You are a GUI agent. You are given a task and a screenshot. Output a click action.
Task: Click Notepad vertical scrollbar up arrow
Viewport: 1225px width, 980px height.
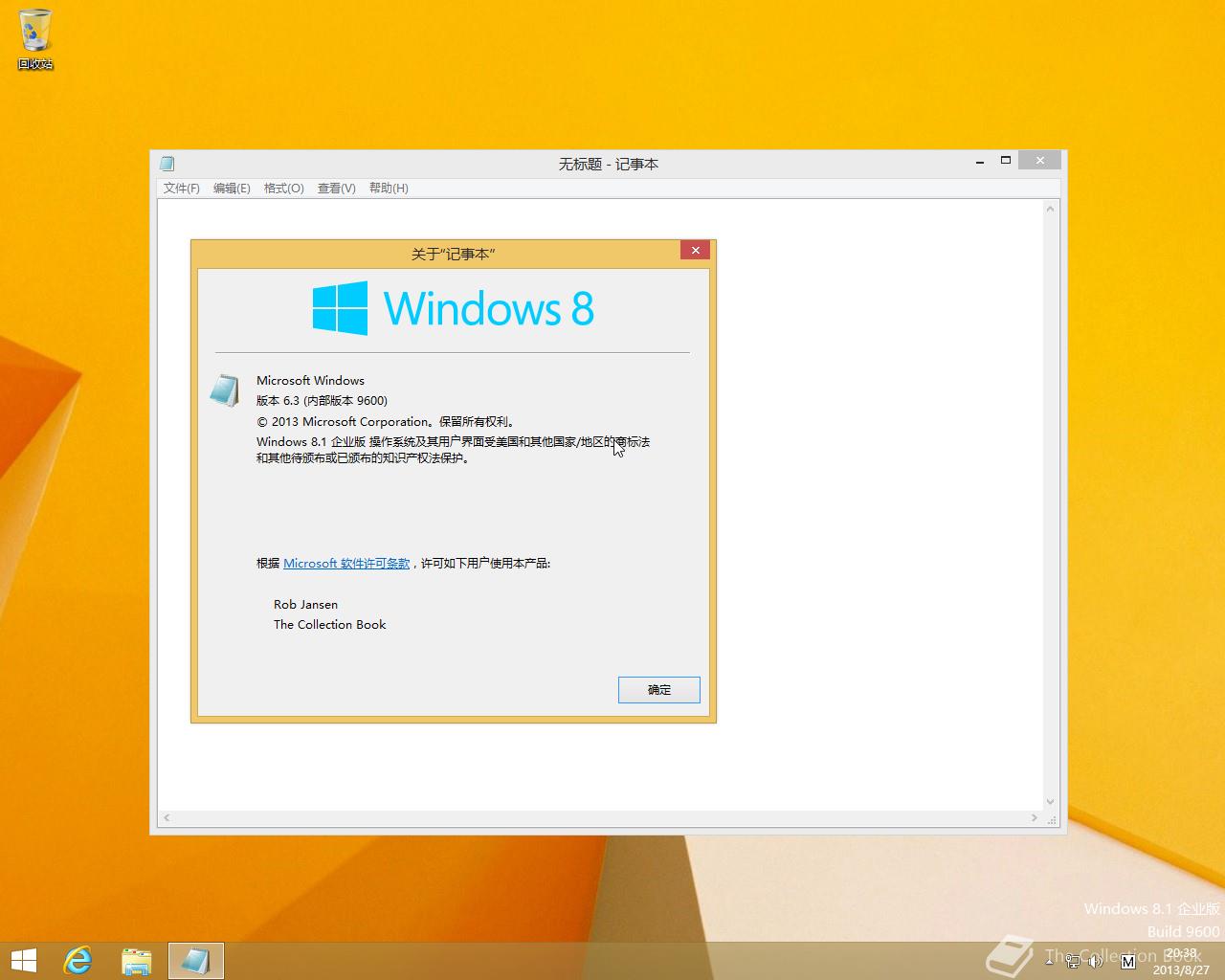1050,209
